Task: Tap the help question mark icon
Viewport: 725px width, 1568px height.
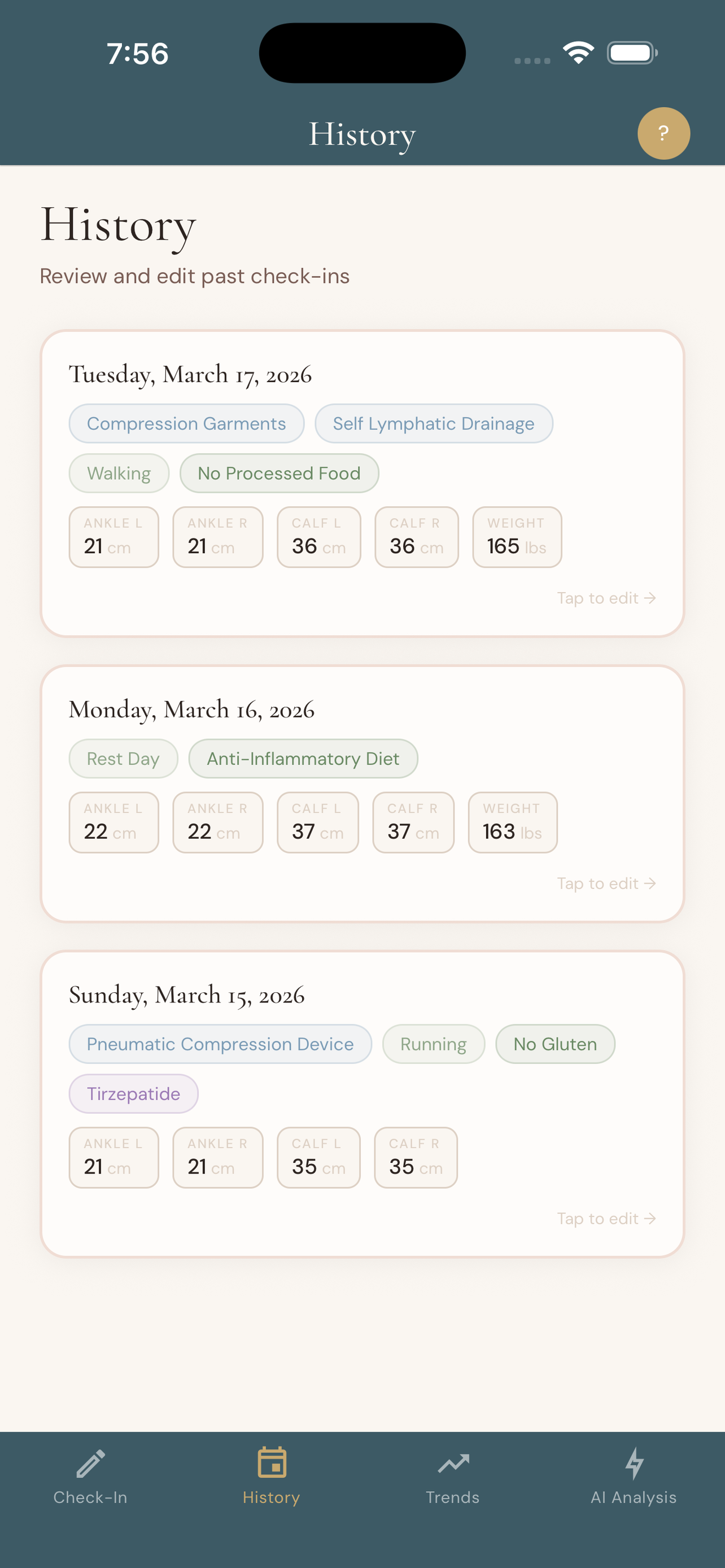Action: (663, 133)
